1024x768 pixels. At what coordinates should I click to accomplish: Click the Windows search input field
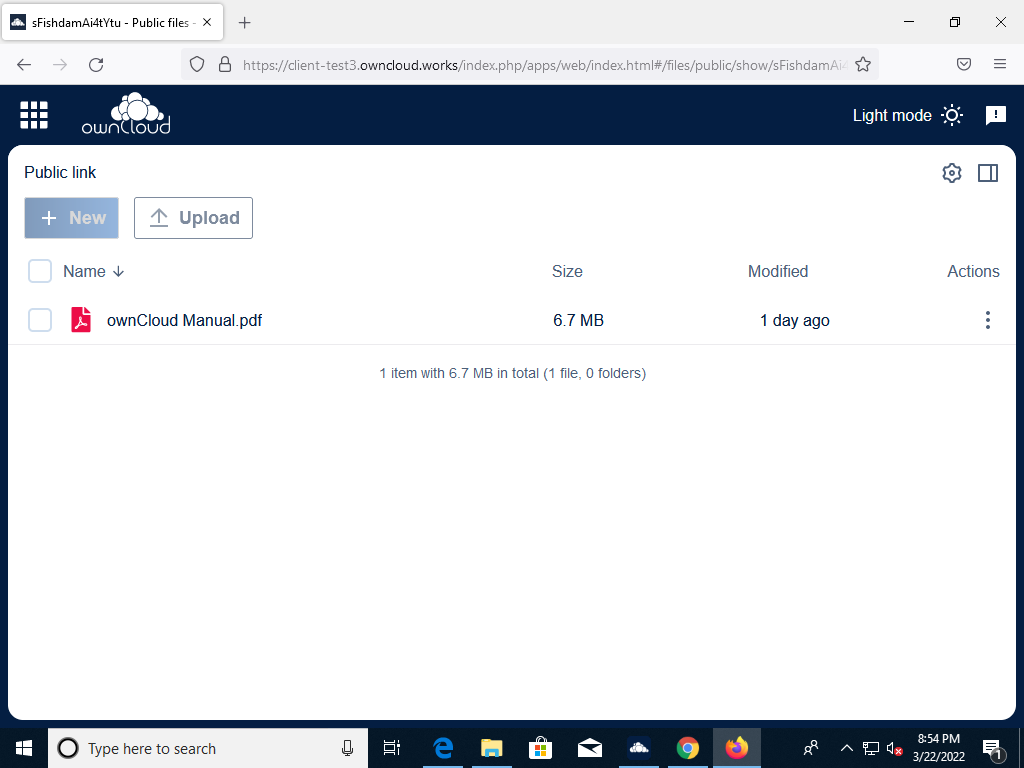coord(200,748)
